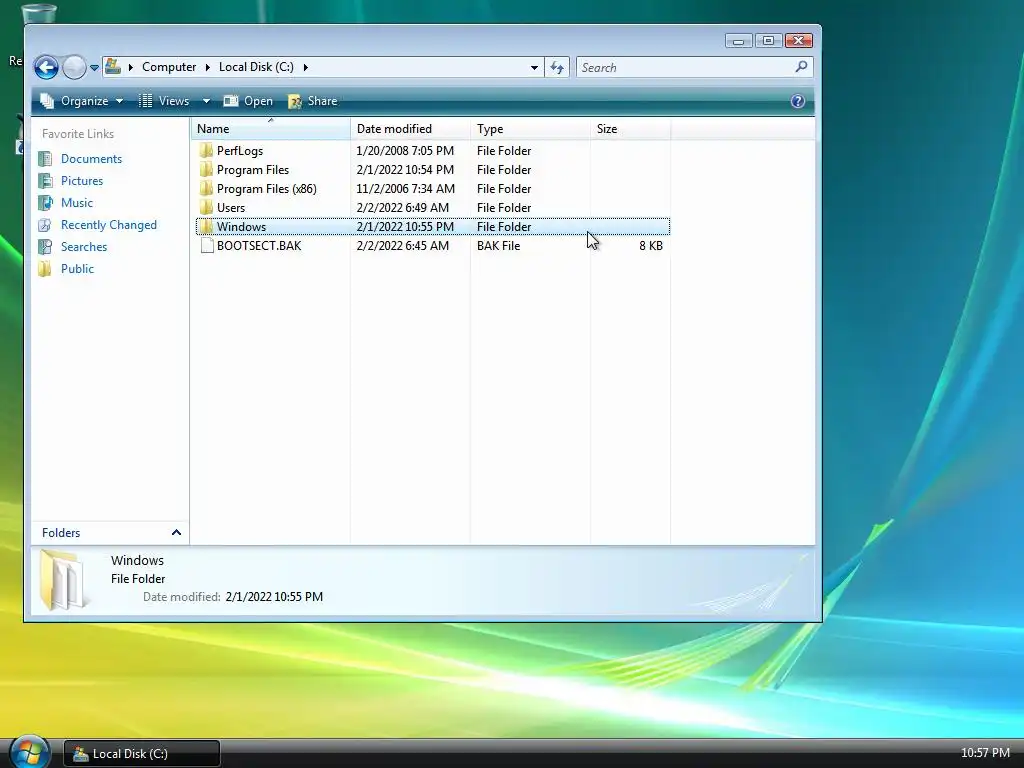Click the Recently Changed icon in sidebar
This screenshot has height=768, width=1024.
pos(45,225)
